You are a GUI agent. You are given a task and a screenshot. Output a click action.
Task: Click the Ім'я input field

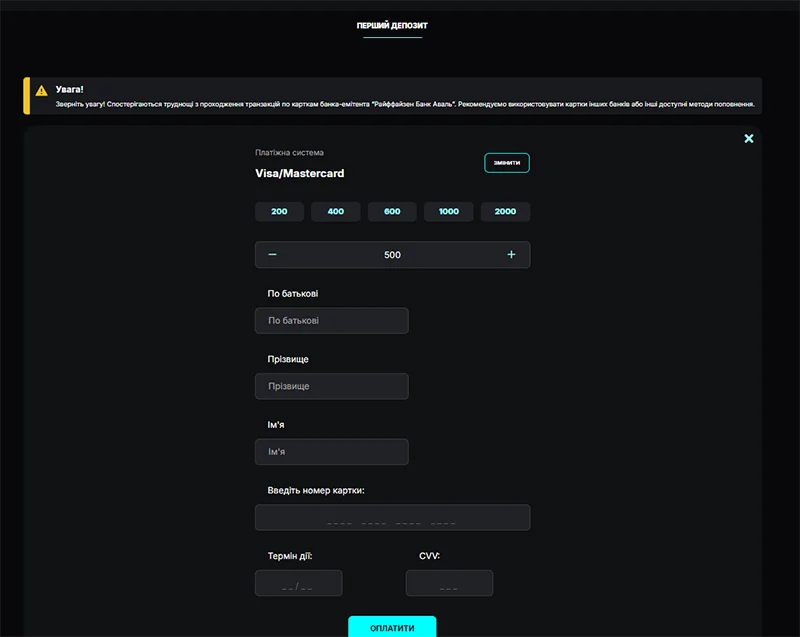pyautogui.click(x=332, y=451)
